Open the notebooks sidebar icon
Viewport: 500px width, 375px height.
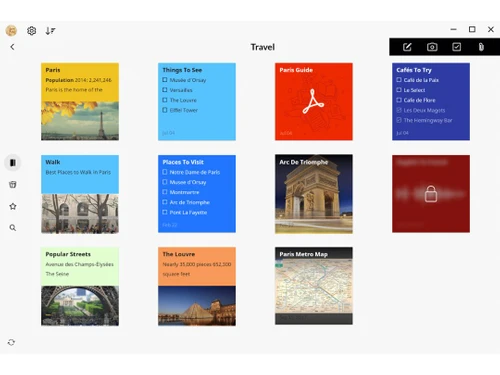[x=13, y=163]
